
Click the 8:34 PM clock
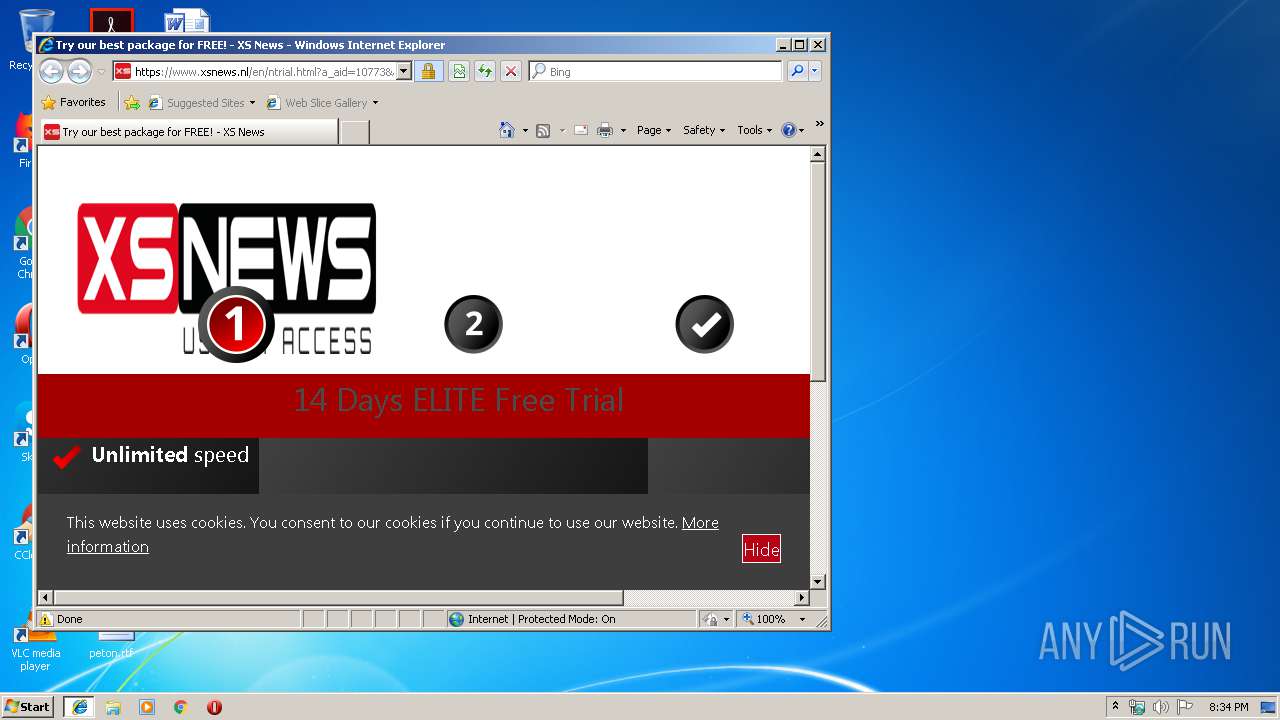(x=1229, y=706)
